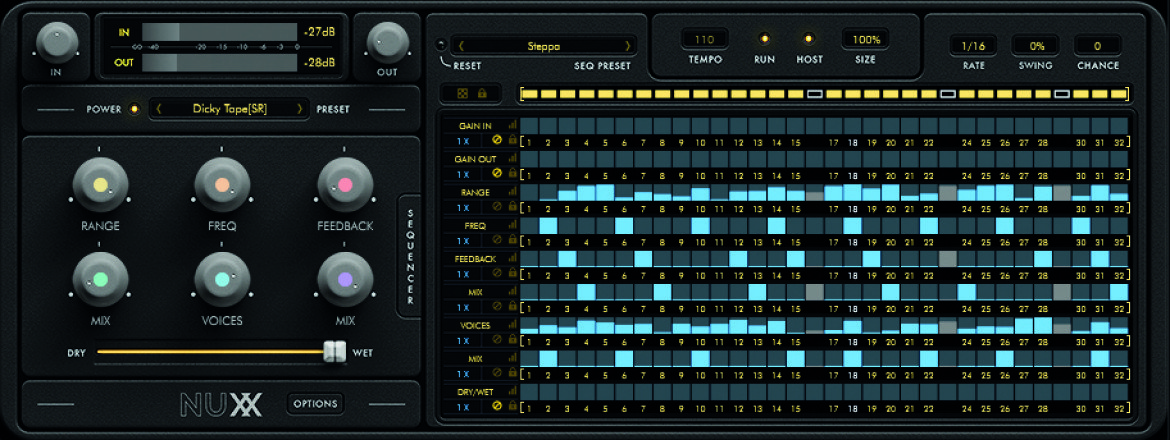
Task: Open the OPTIONS button
Action: [316, 403]
